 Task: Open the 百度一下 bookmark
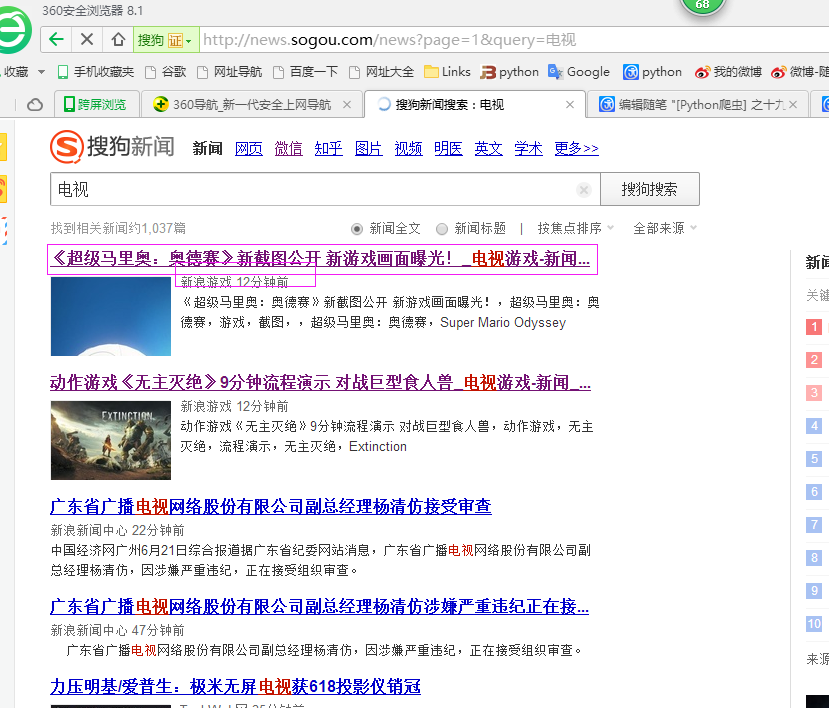point(306,72)
